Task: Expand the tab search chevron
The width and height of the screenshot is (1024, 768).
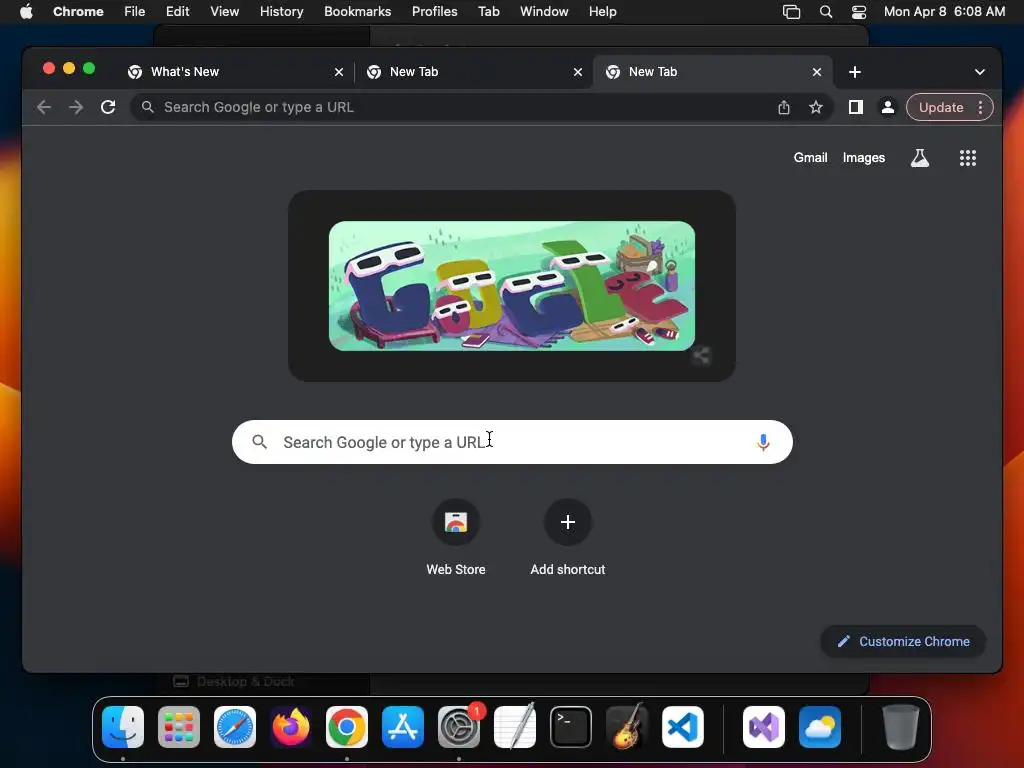Action: pyautogui.click(x=980, y=72)
